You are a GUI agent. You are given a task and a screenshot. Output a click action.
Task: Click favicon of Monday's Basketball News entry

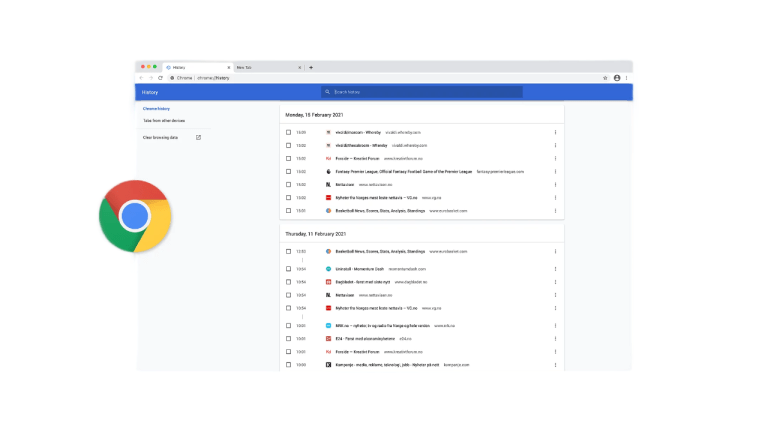(x=328, y=211)
